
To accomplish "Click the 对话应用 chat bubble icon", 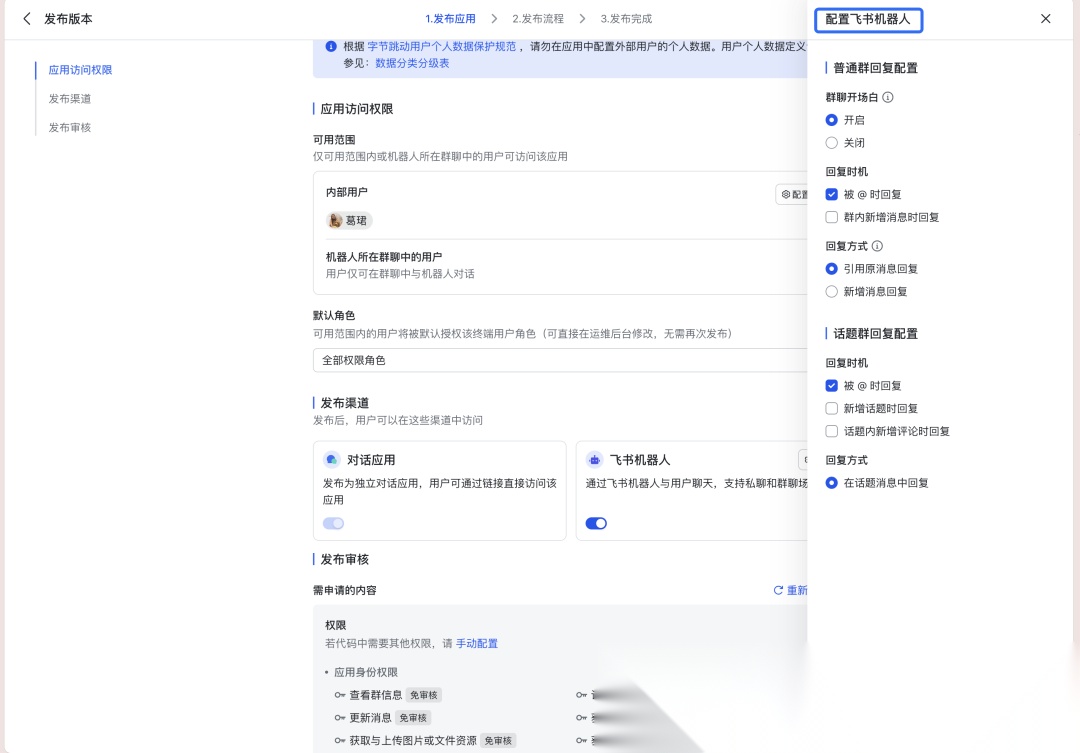I will [332, 460].
